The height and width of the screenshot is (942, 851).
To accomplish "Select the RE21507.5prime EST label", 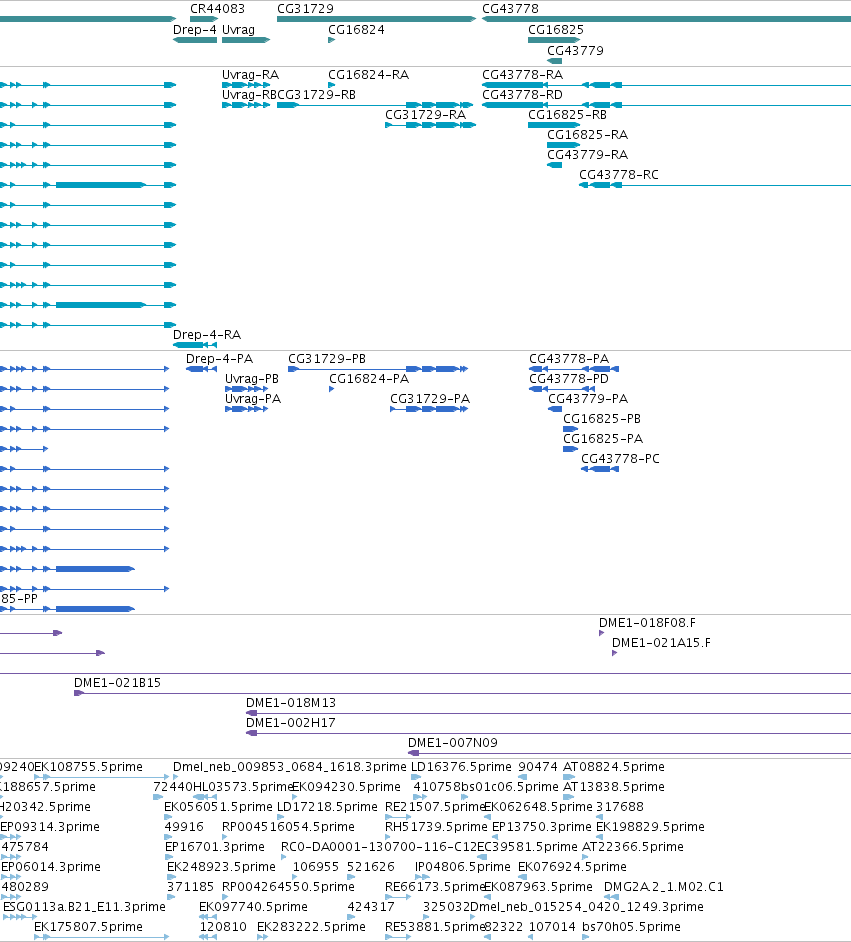I will (435, 806).
